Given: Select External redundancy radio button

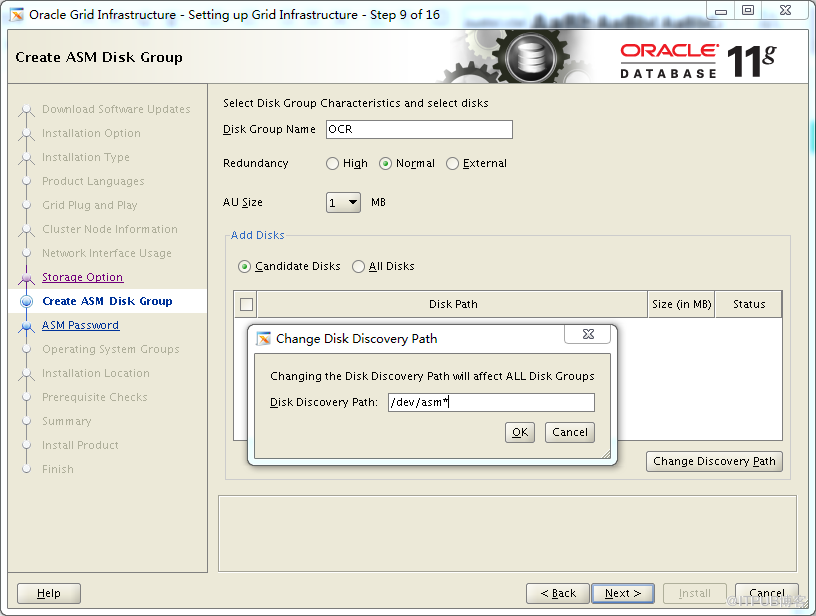Looking at the screenshot, I should click(452, 163).
